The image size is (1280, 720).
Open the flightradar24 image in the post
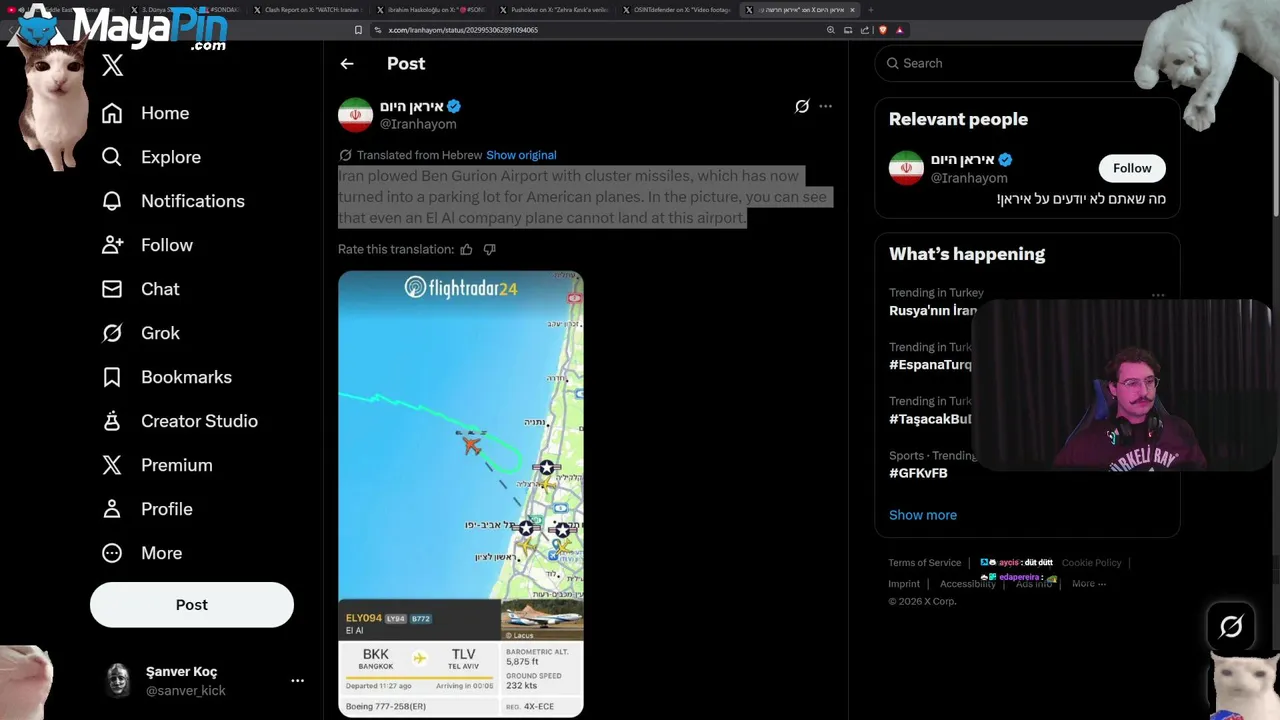460,493
